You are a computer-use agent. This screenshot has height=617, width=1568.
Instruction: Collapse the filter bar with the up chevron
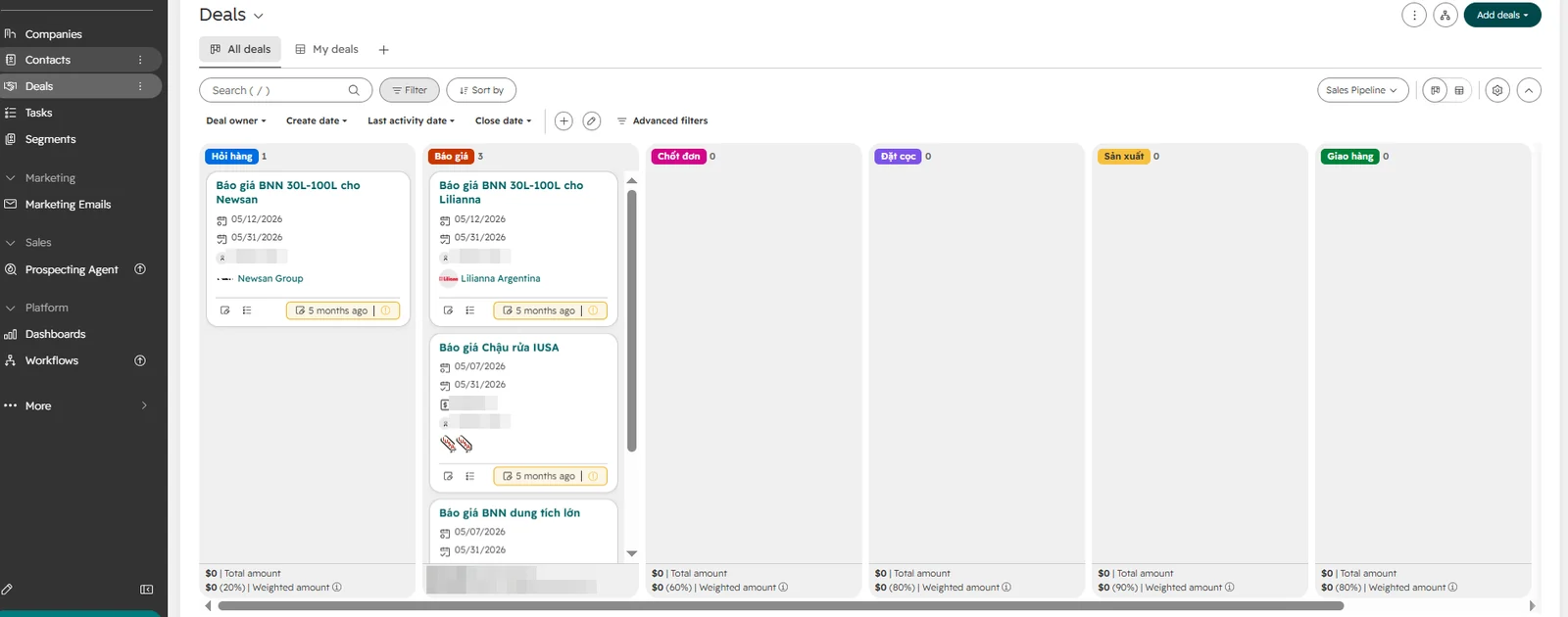[x=1529, y=90]
